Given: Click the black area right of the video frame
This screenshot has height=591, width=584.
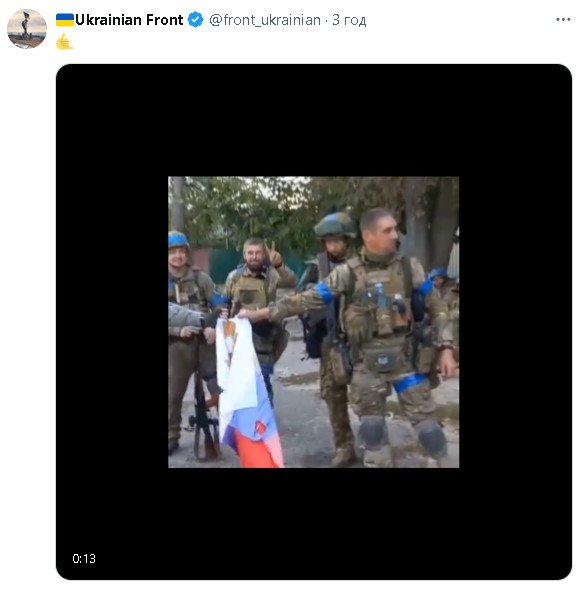Looking at the screenshot, I should (x=515, y=322).
